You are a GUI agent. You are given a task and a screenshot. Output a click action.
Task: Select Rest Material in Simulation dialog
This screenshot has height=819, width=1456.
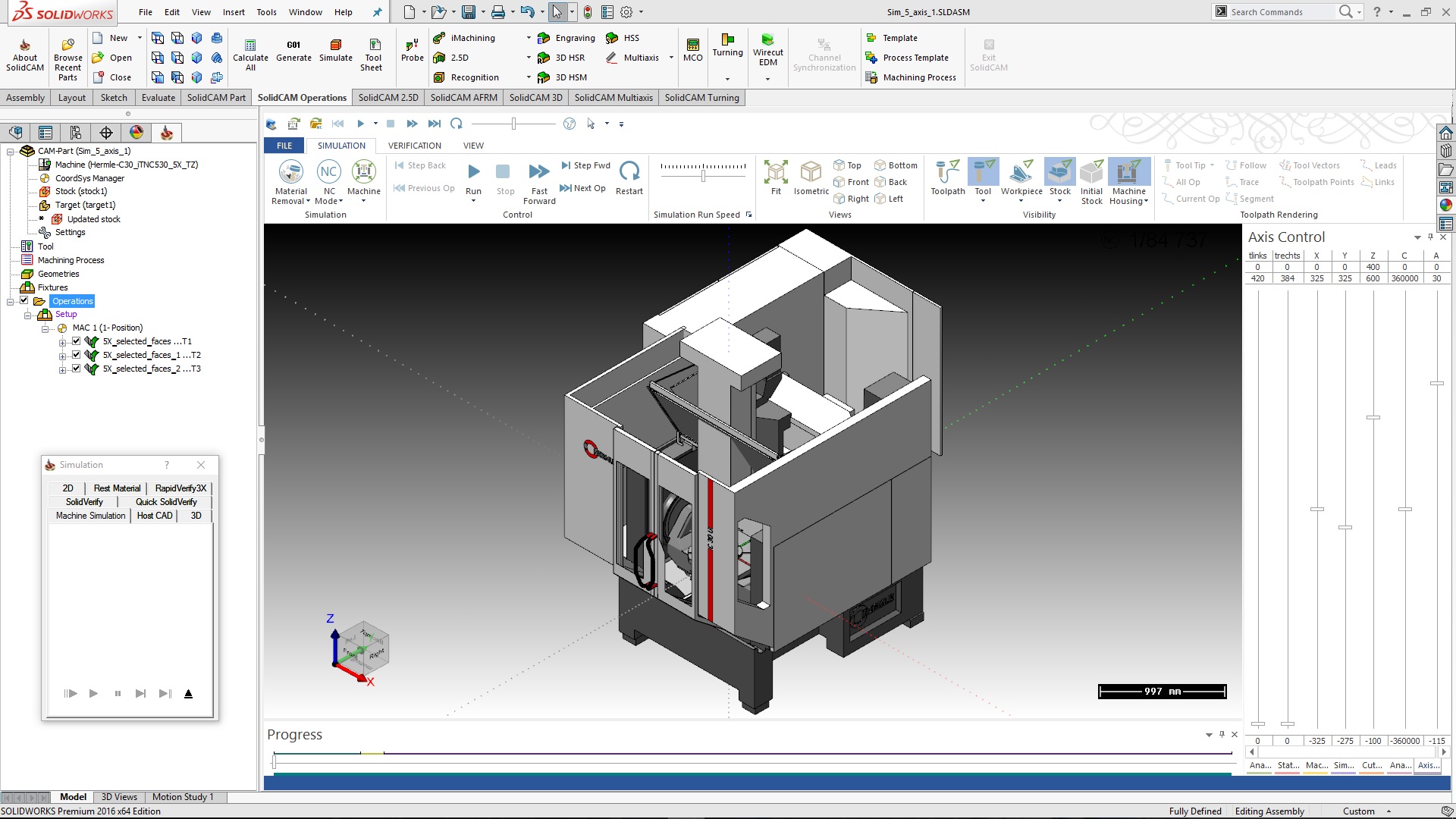click(x=117, y=488)
